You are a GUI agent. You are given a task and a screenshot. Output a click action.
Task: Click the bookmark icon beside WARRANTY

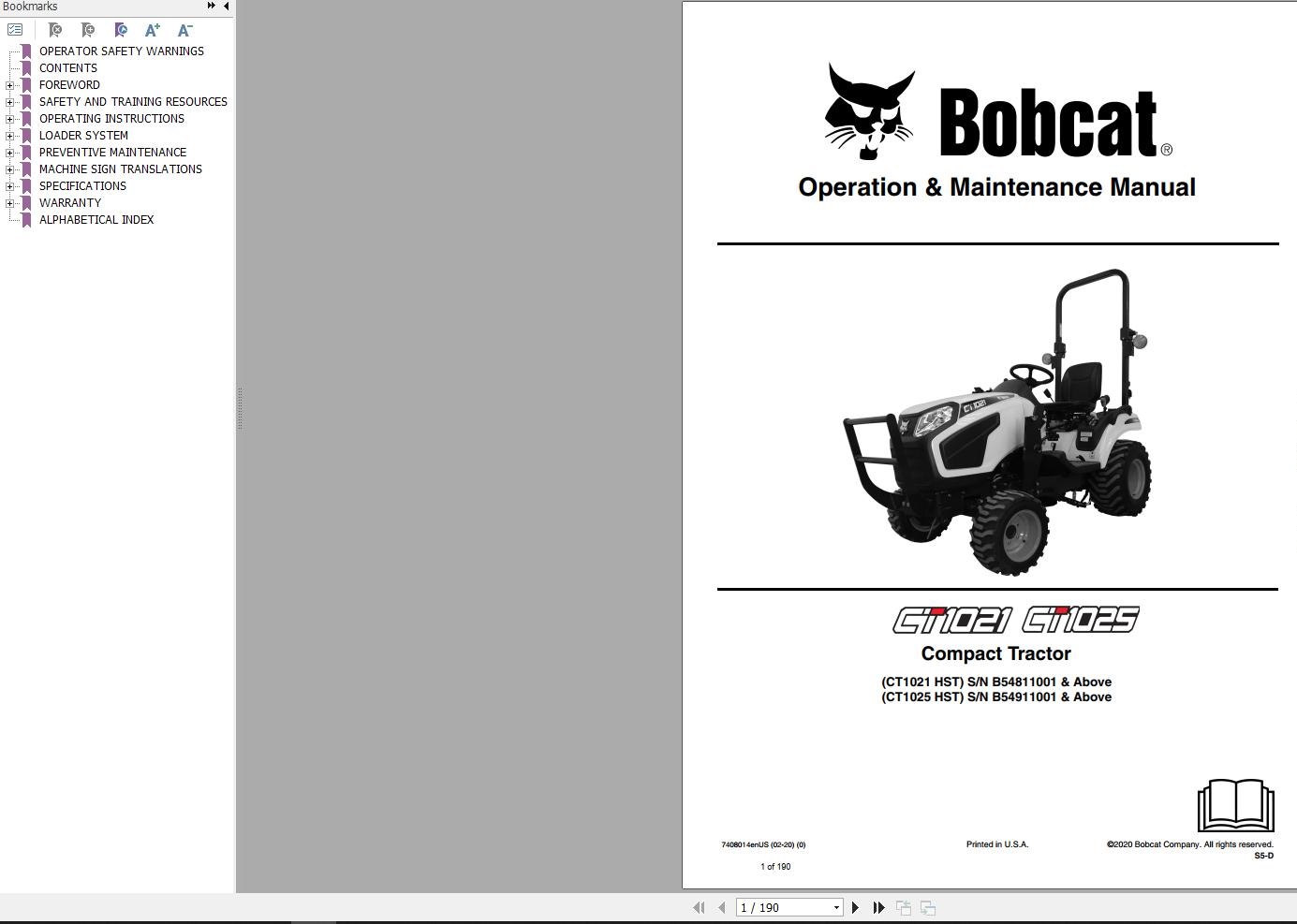pos(26,203)
